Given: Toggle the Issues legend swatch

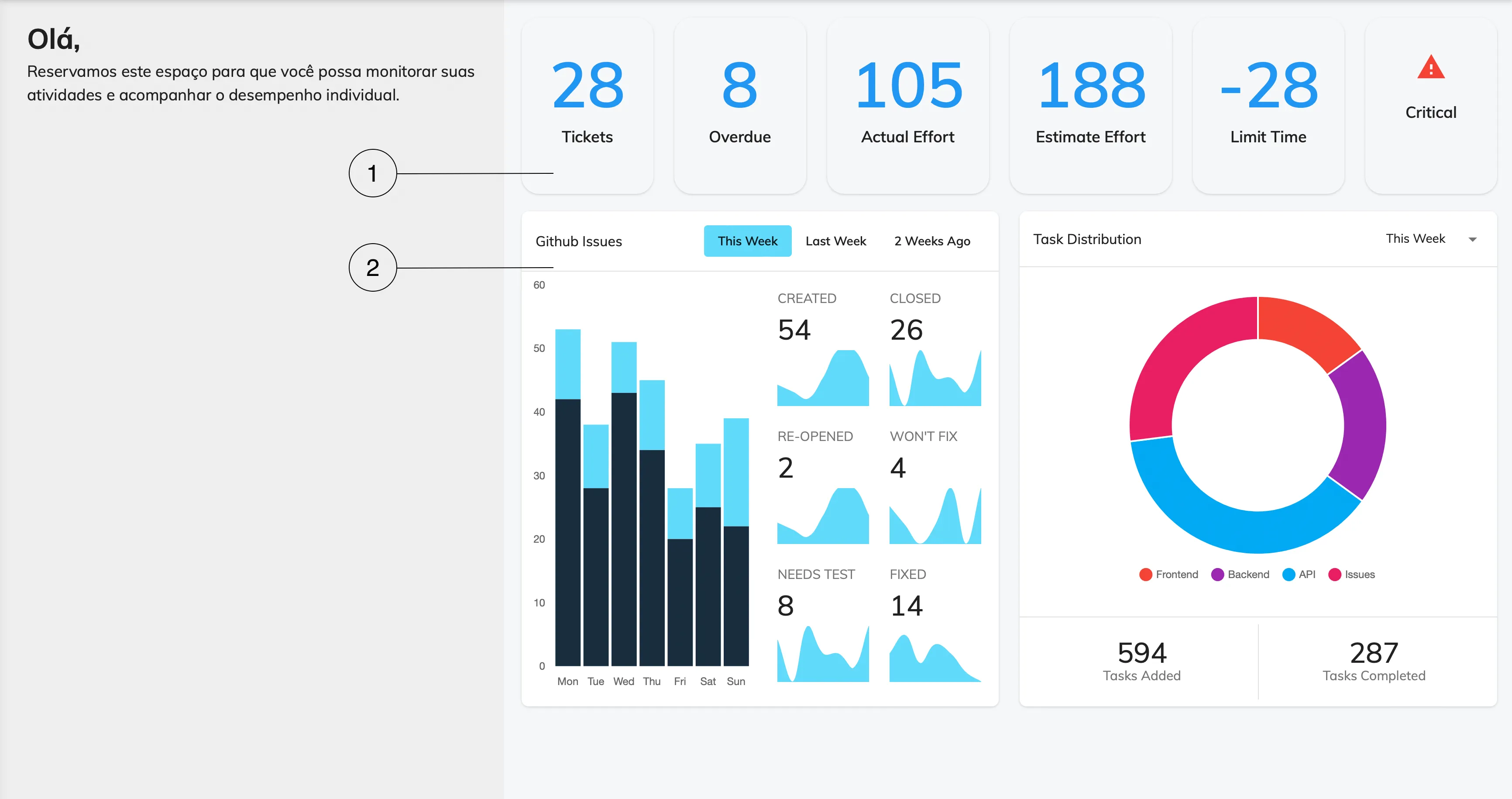Looking at the screenshot, I should coord(1334,574).
